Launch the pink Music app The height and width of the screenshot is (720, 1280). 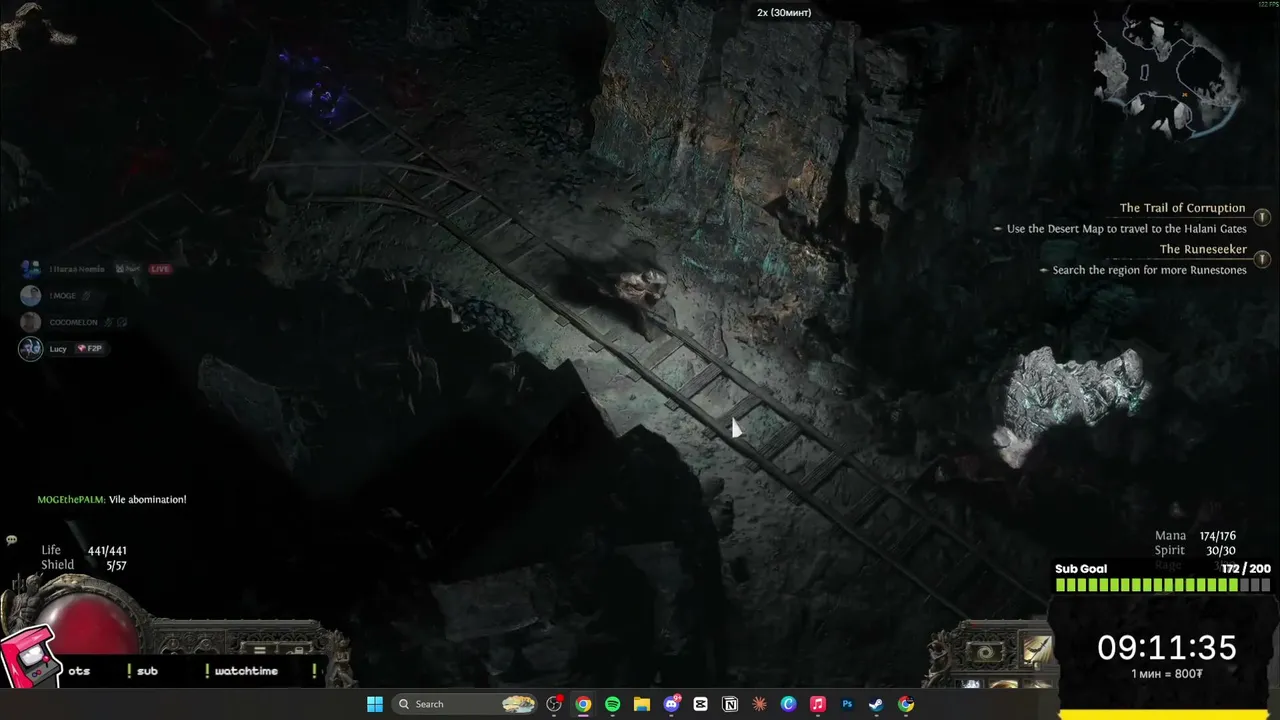818,704
